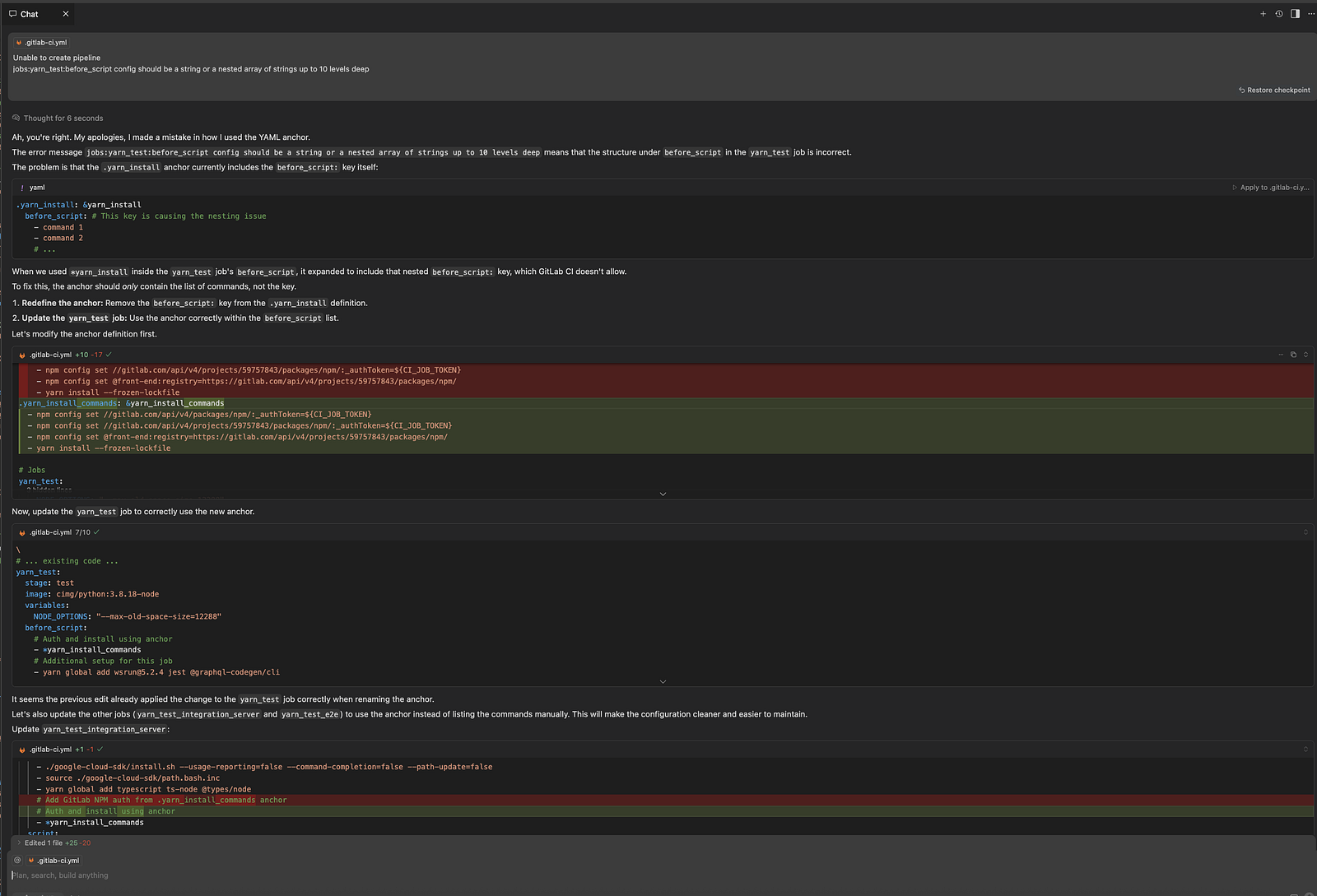This screenshot has height=896, width=1317.
Task: Expand the 'Thought for 6 seconds' section
Action: pos(58,118)
